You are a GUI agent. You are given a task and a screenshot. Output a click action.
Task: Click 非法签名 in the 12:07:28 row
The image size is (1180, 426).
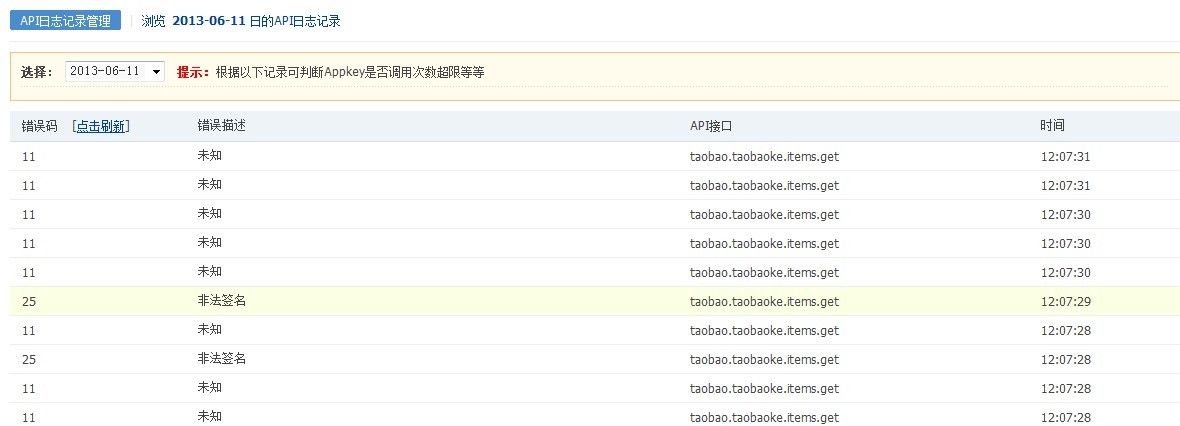[x=221, y=359]
